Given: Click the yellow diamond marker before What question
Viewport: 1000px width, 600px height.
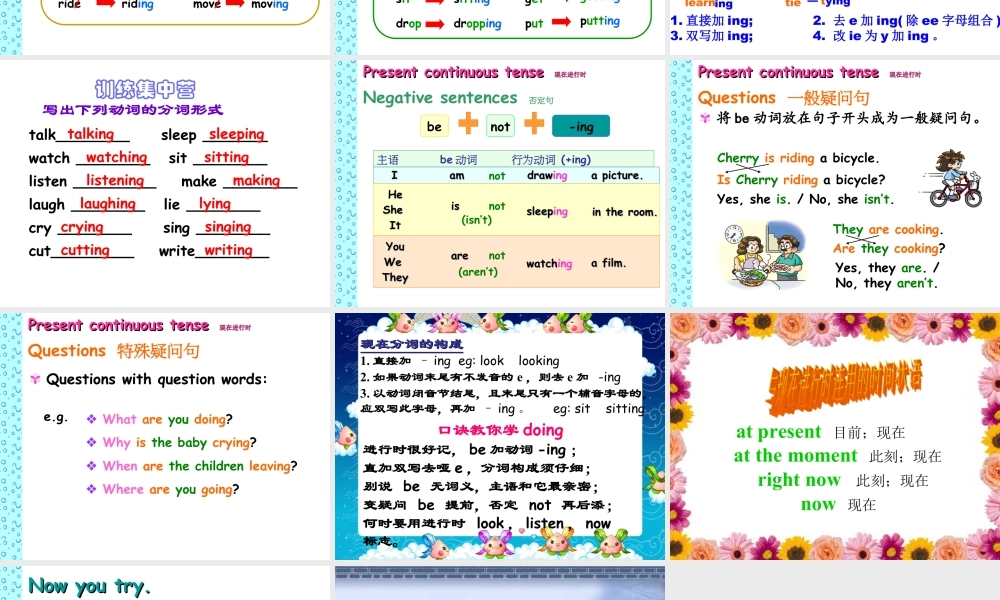Looking at the screenshot, I should tap(93, 420).
